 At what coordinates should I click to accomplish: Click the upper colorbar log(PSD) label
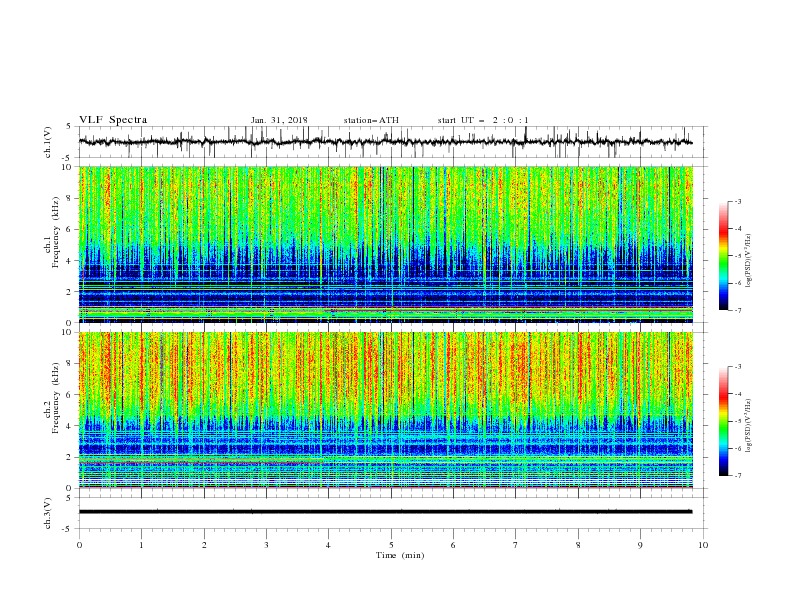(749, 261)
